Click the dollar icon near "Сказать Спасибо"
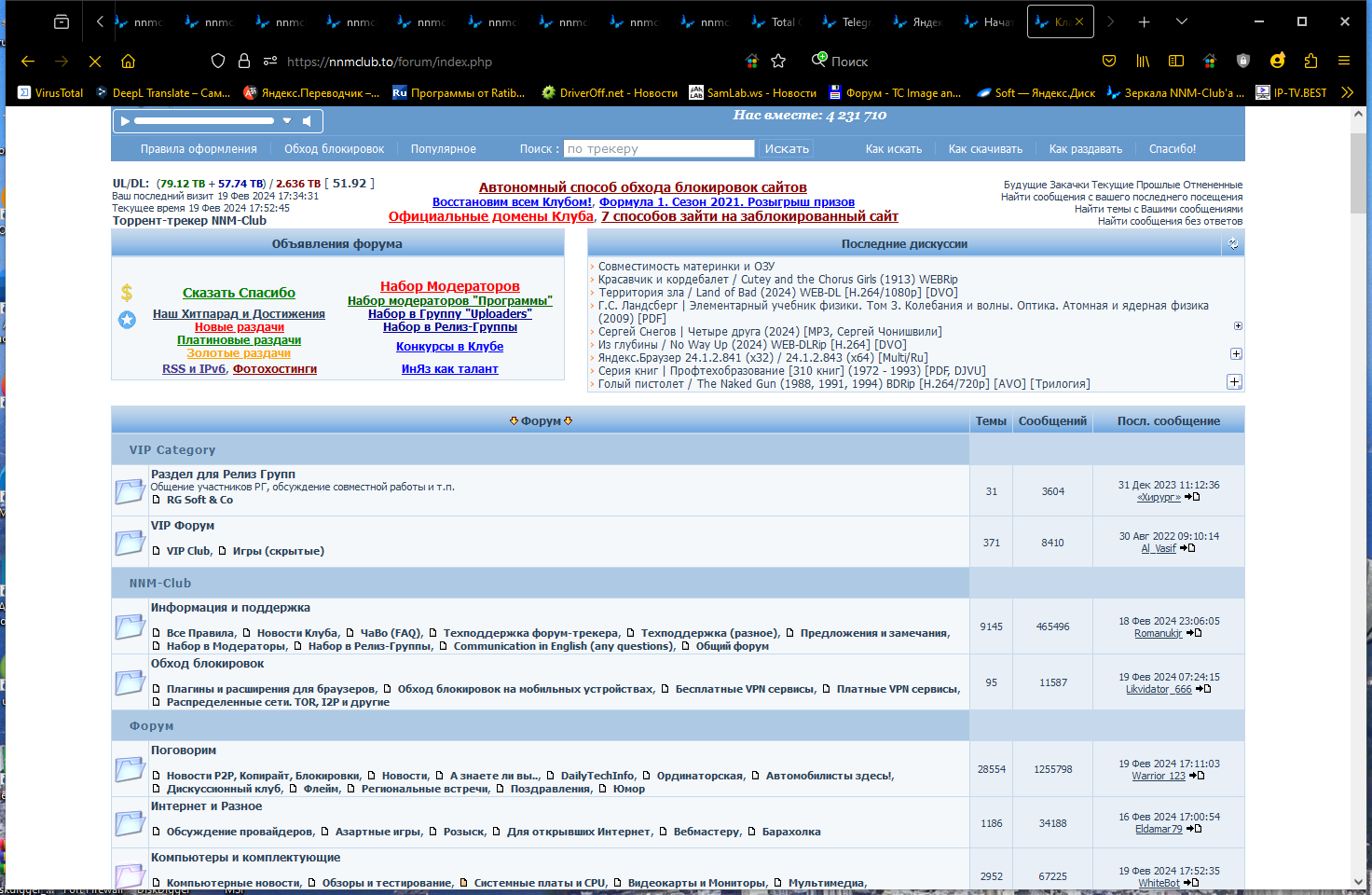Image resolution: width=1372 pixels, height=895 pixels. [128, 292]
